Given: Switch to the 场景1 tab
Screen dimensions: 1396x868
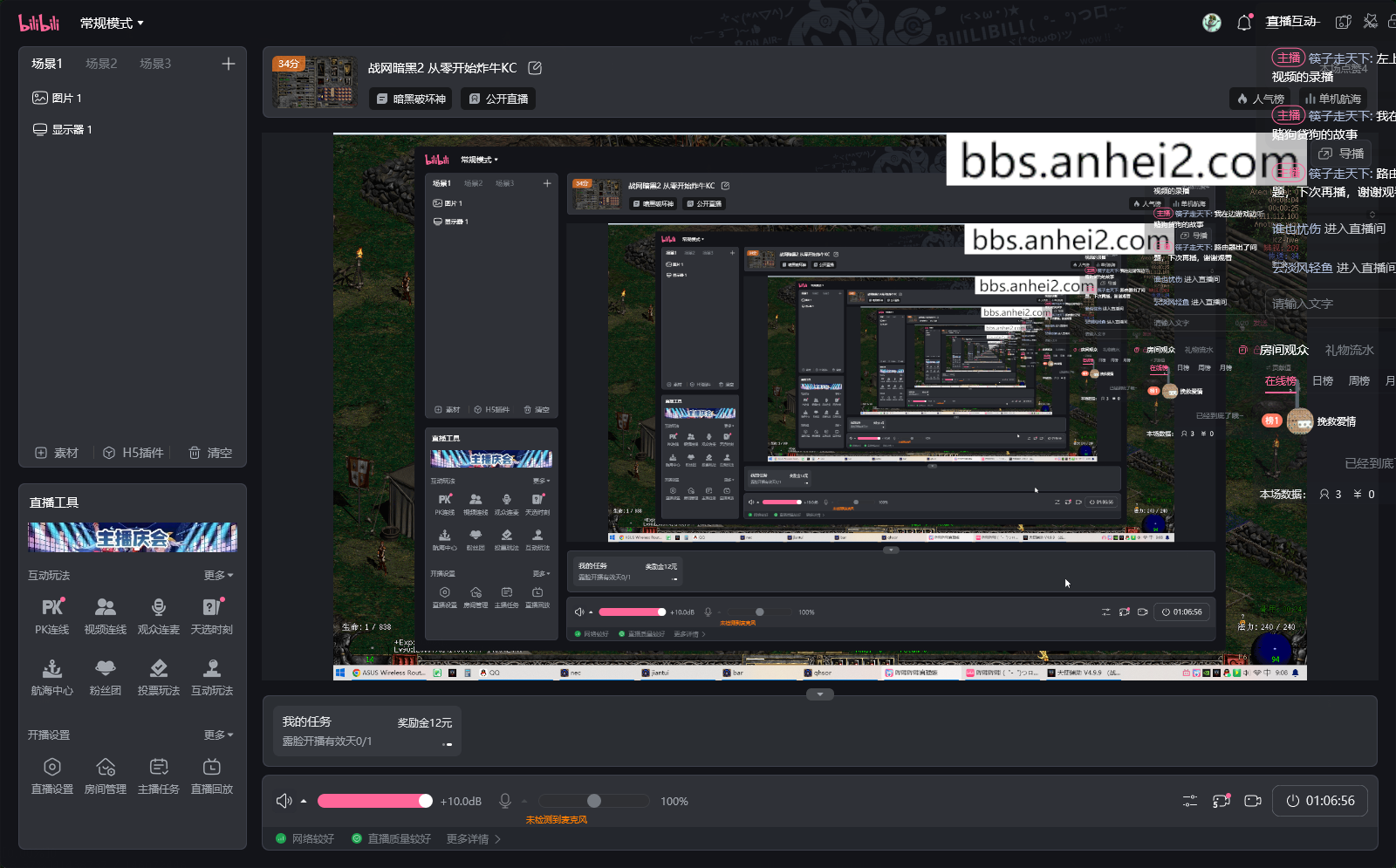Looking at the screenshot, I should click(x=46, y=64).
